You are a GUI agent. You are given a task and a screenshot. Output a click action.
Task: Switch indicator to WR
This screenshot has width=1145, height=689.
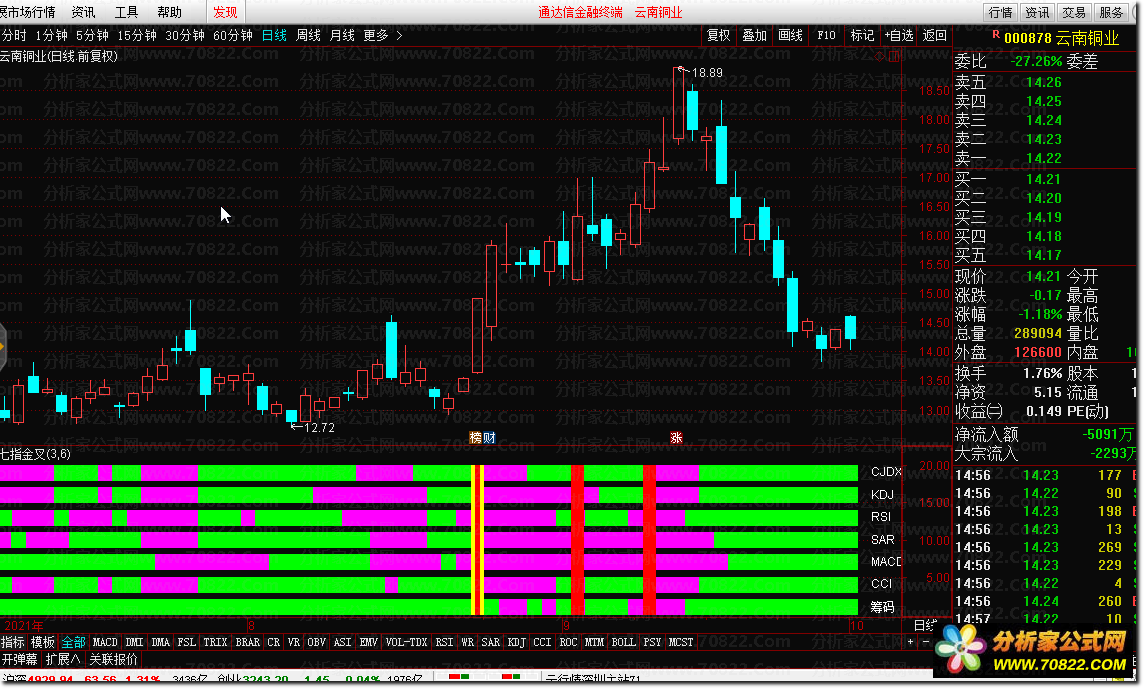pyautogui.click(x=467, y=642)
